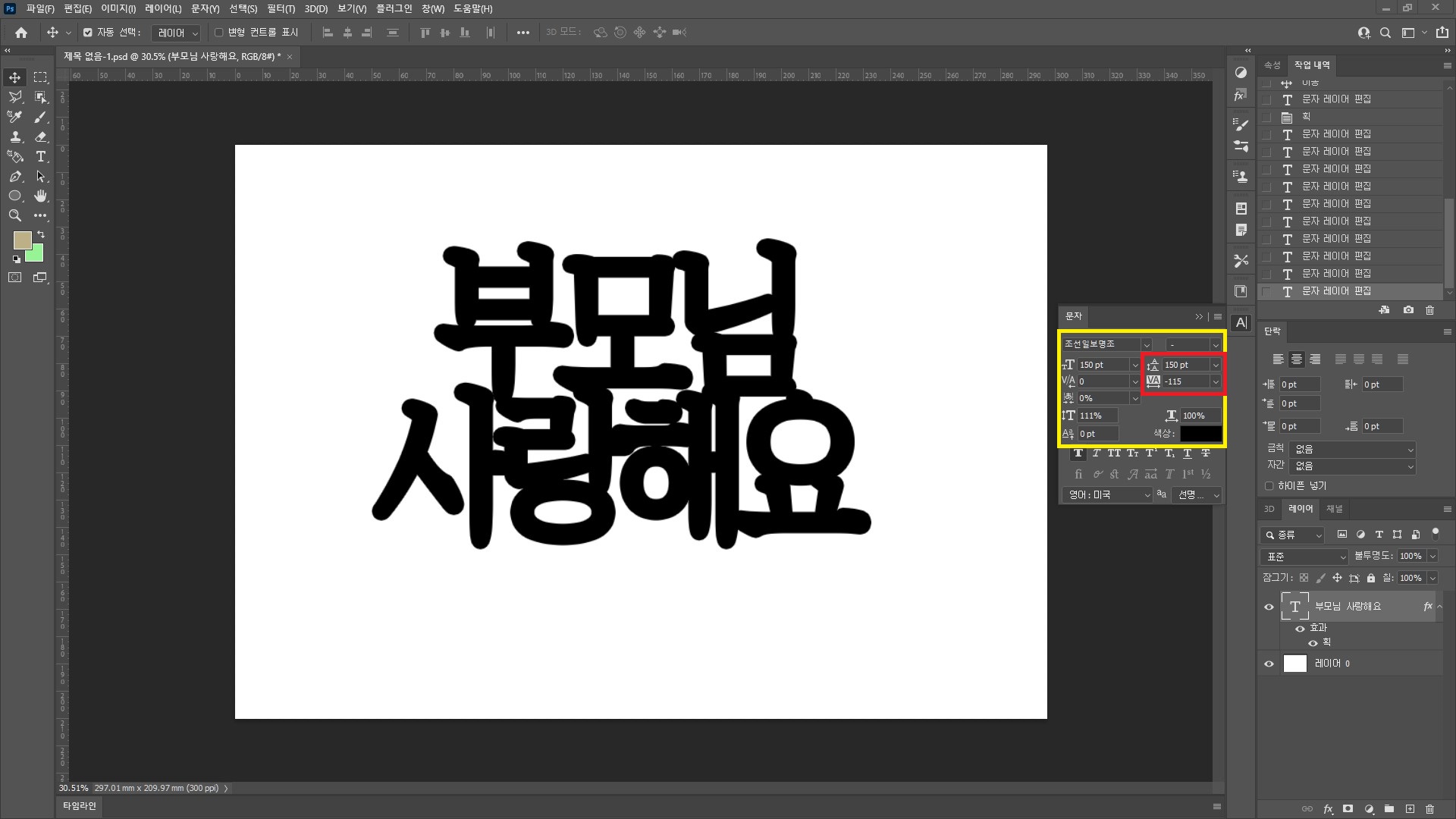Viewport: 1456px width, 819px height.
Task: Select the Zoom tool in toolbar
Action: 14,216
